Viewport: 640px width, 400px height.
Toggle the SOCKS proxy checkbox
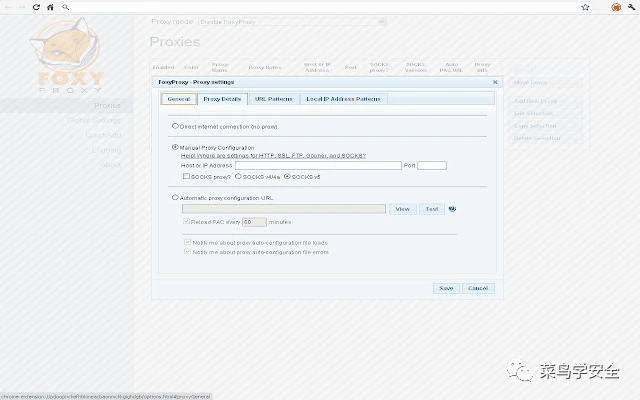(186, 176)
